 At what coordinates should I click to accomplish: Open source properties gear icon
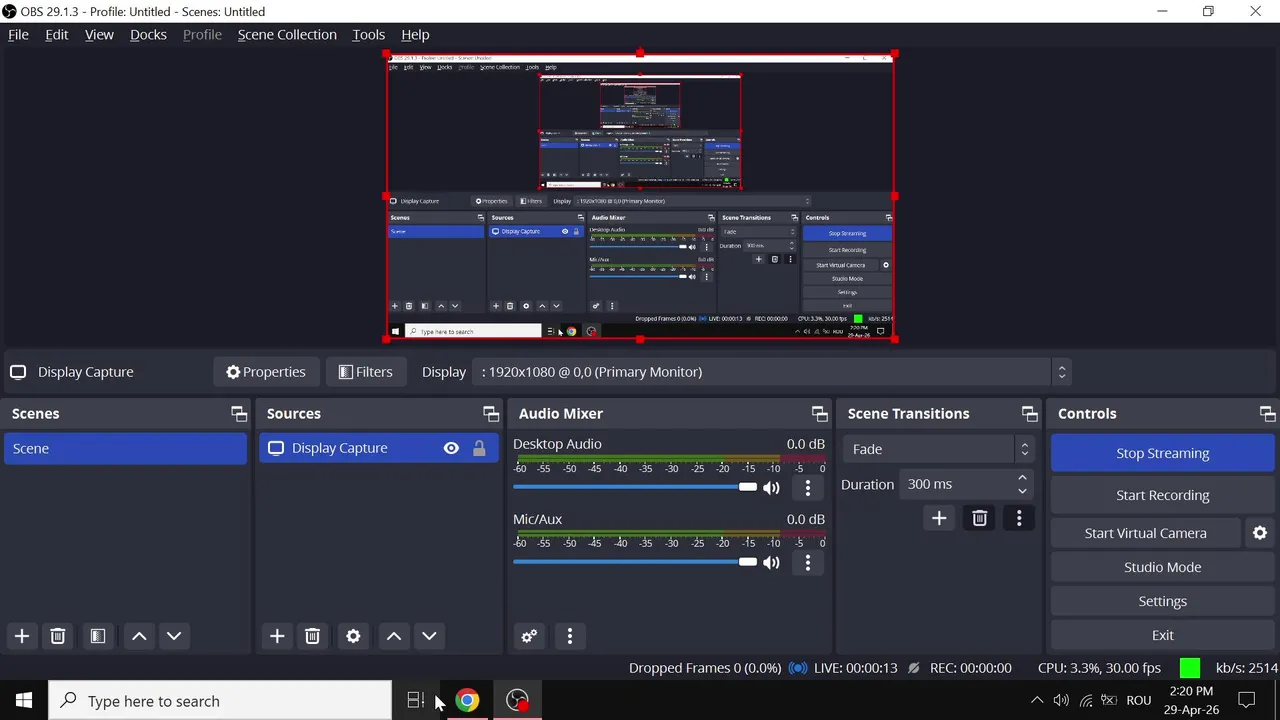point(353,636)
